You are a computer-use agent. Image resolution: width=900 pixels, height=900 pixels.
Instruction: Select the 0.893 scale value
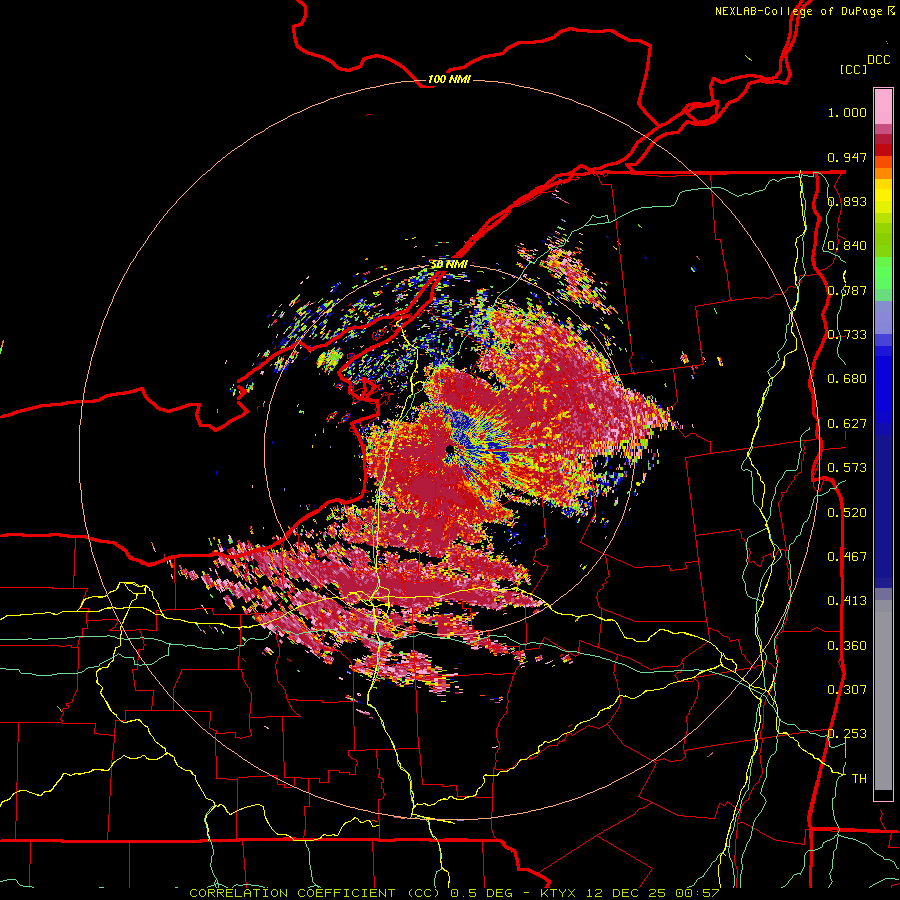pyautogui.click(x=847, y=201)
